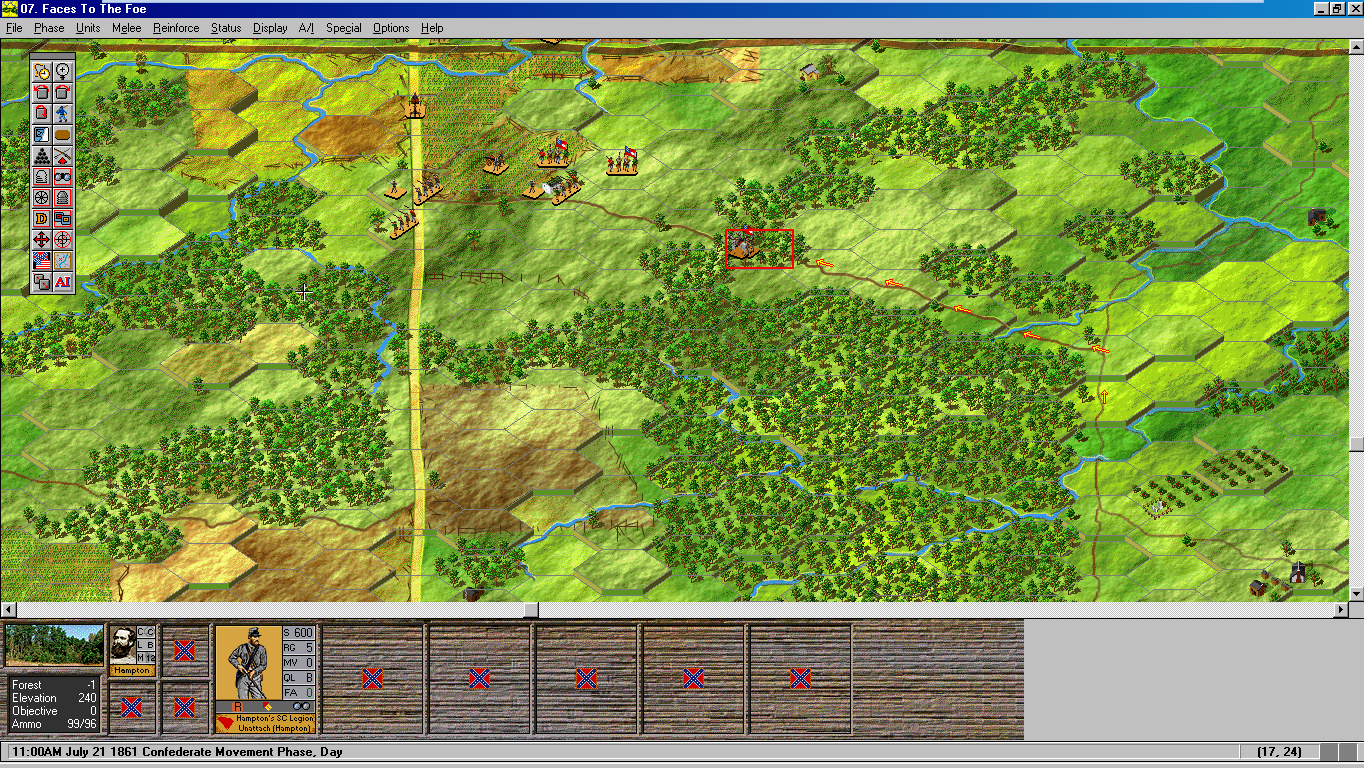Click the vertical scrollbar down arrow
The height and width of the screenshot is (768, 1364).
tap(1356, 594)
